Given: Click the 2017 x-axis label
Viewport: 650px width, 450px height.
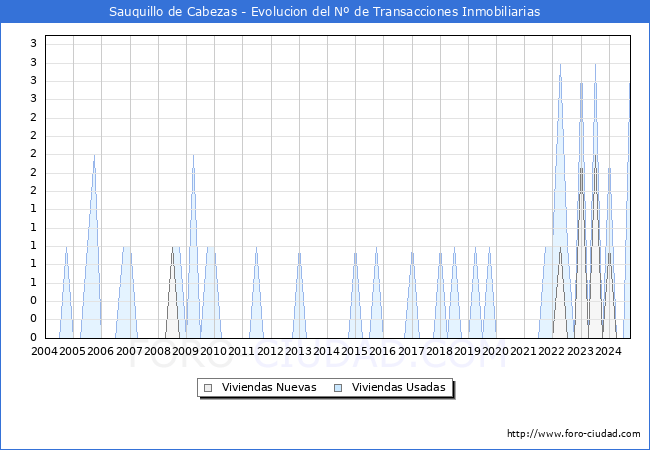Looking at the screenshot, I should [411, 351].
